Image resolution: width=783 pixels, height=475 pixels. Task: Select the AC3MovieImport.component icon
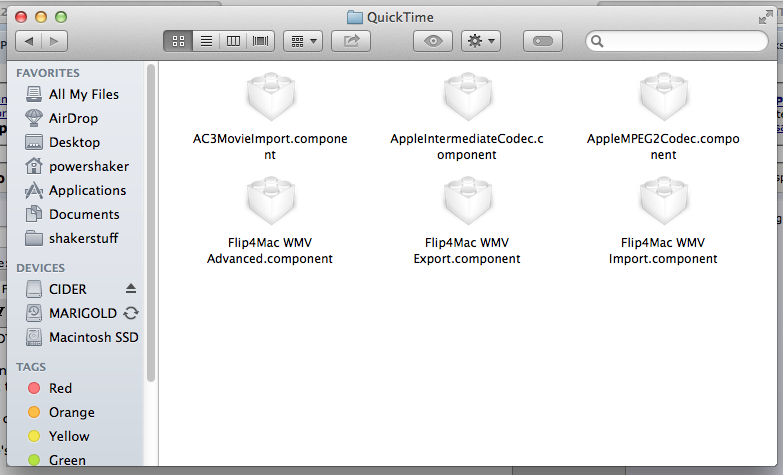(x=271, y=97)
